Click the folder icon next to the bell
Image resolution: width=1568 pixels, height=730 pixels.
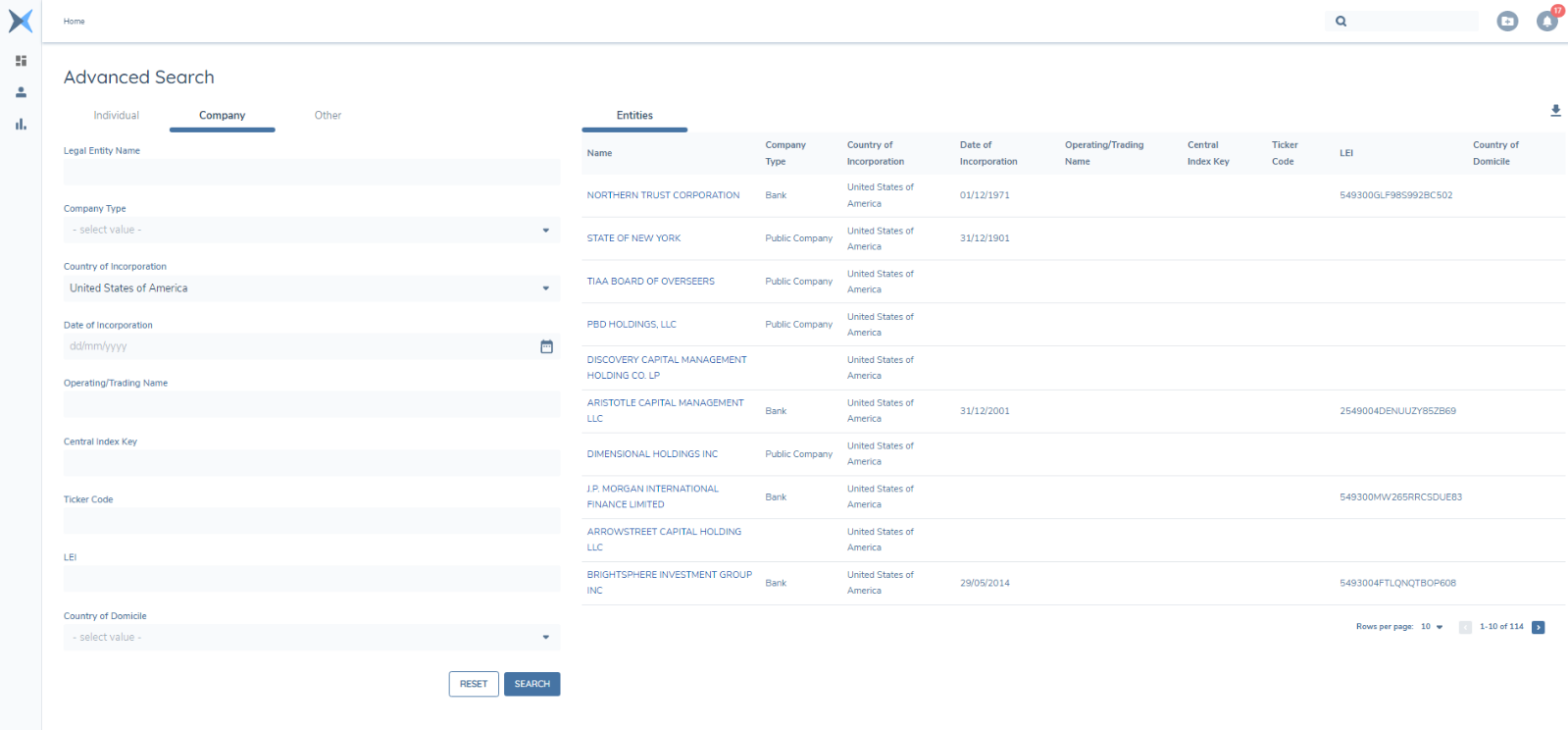tap(1507, 22)
